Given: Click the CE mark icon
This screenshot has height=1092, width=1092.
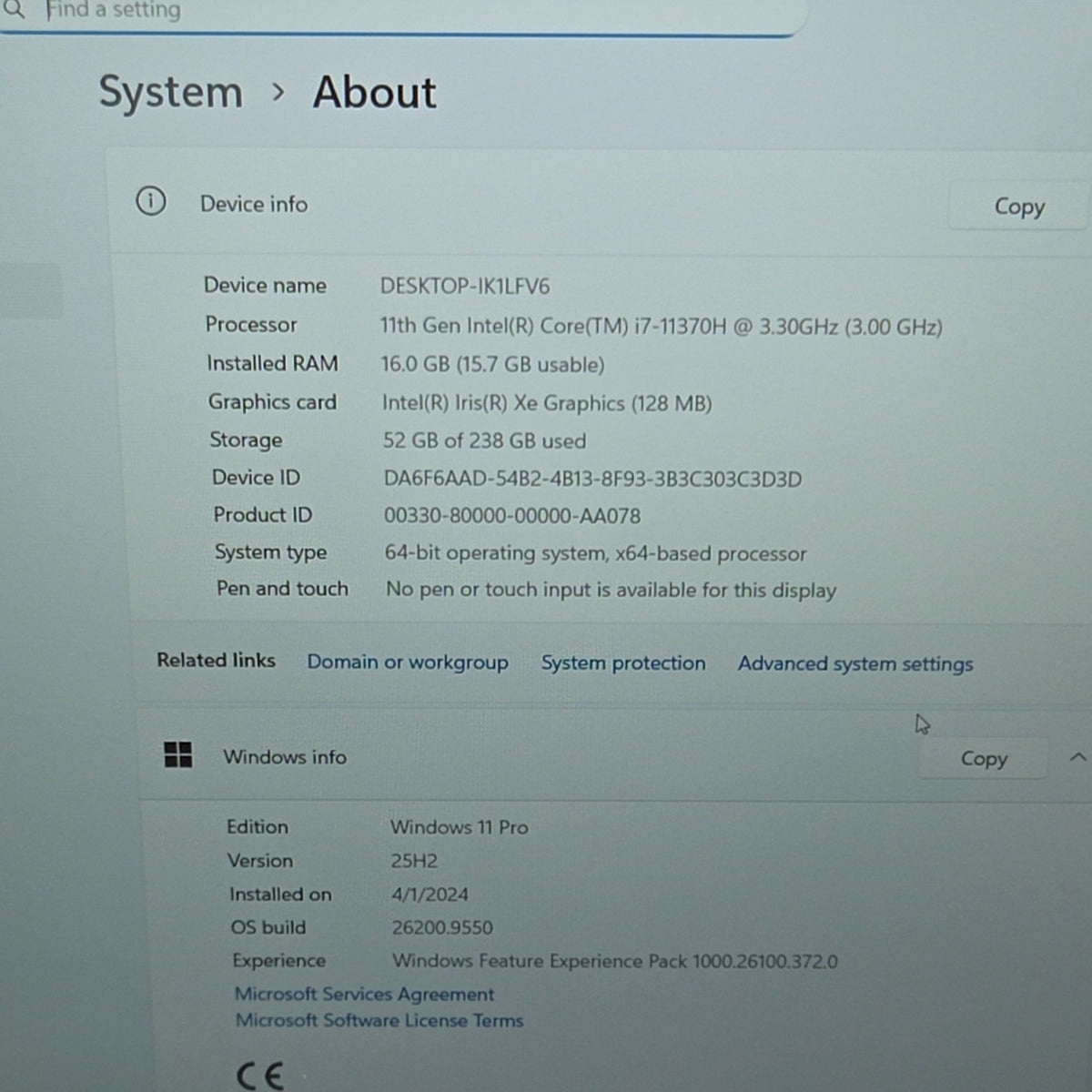Looking at the screenshot, I should pyautogui.click(x=260, y=1076).
